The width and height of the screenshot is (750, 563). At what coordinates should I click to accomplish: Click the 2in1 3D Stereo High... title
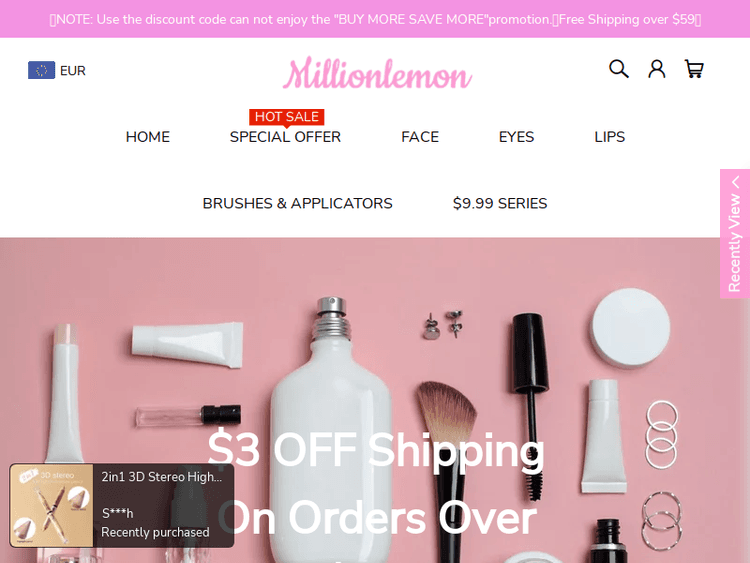tap(162, 477)
